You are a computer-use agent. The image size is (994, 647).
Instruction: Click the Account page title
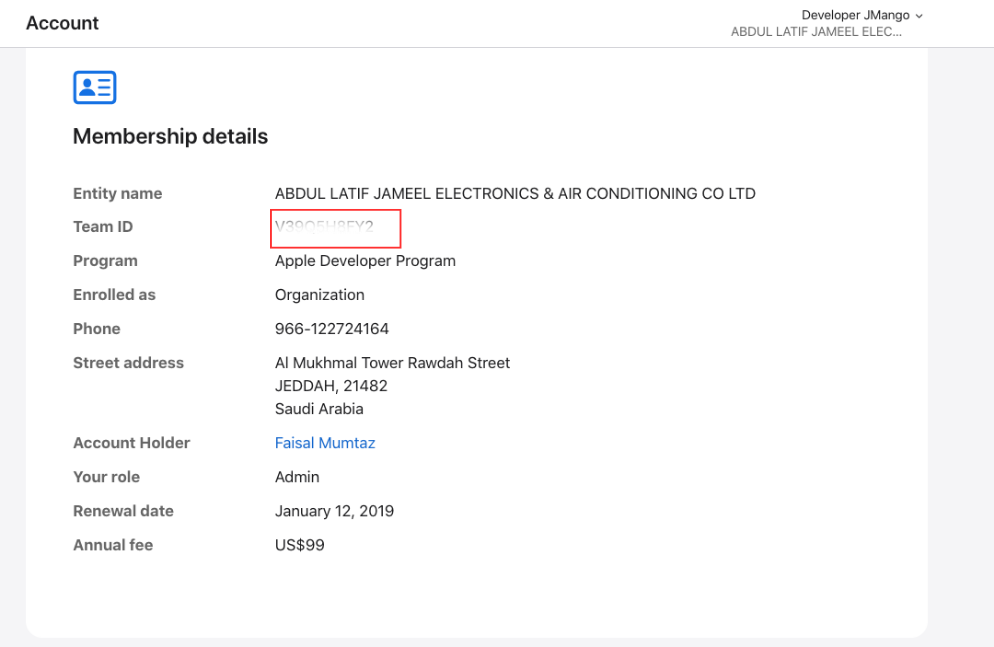(62, 23)
